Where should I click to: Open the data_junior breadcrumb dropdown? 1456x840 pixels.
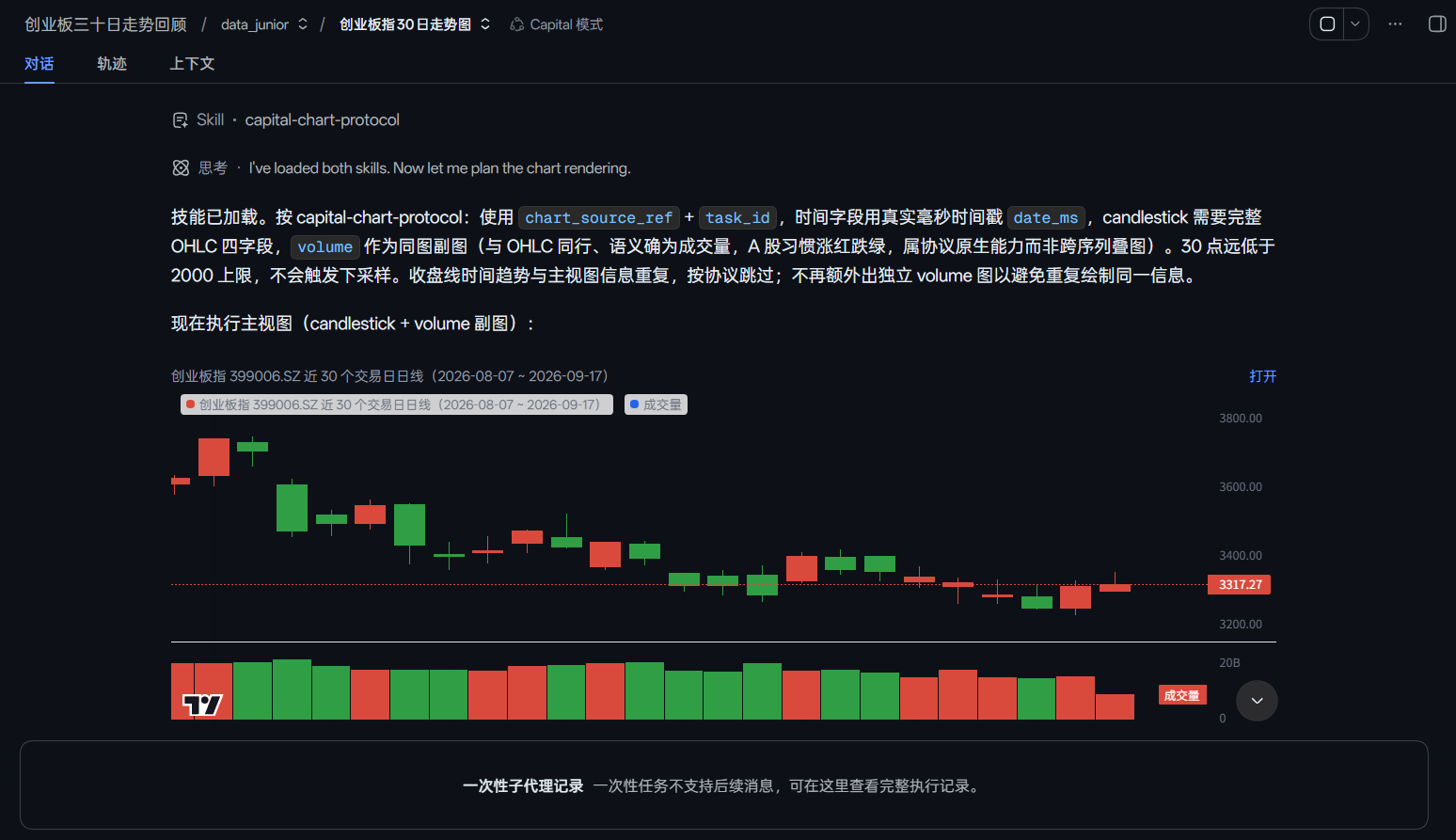coord(264,24)
